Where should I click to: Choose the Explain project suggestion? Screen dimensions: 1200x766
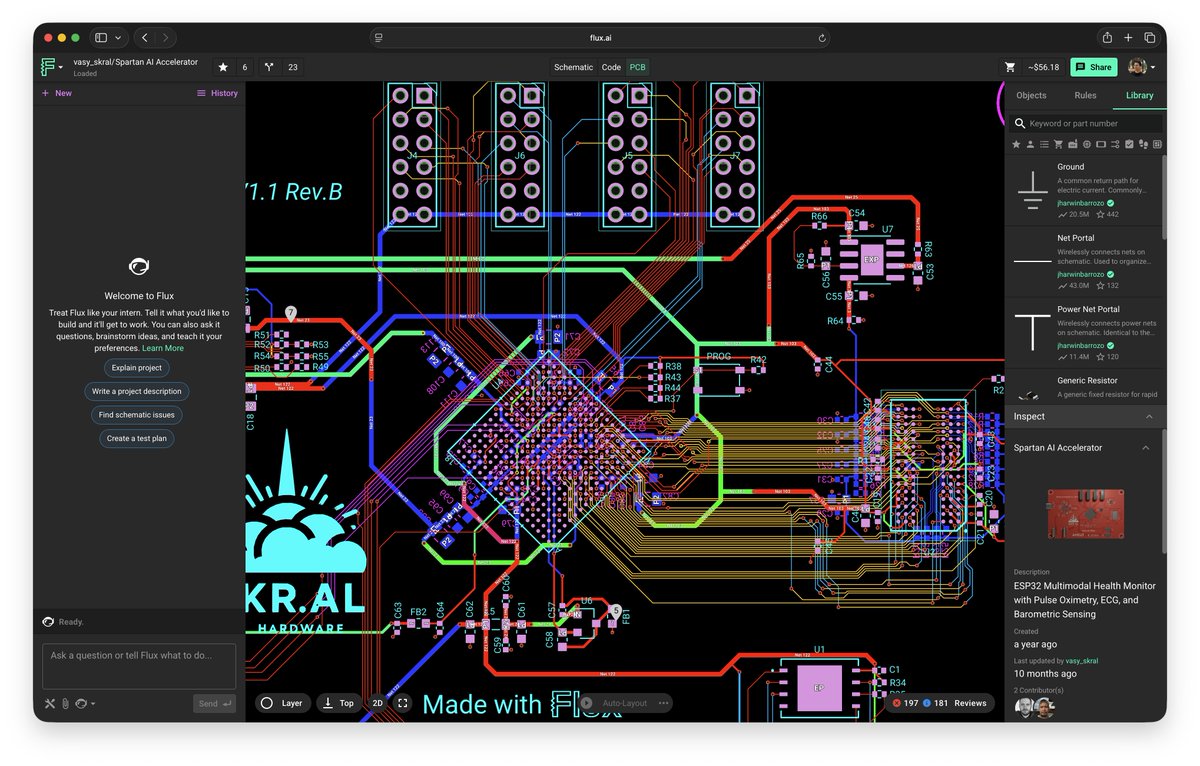(137, 368)
